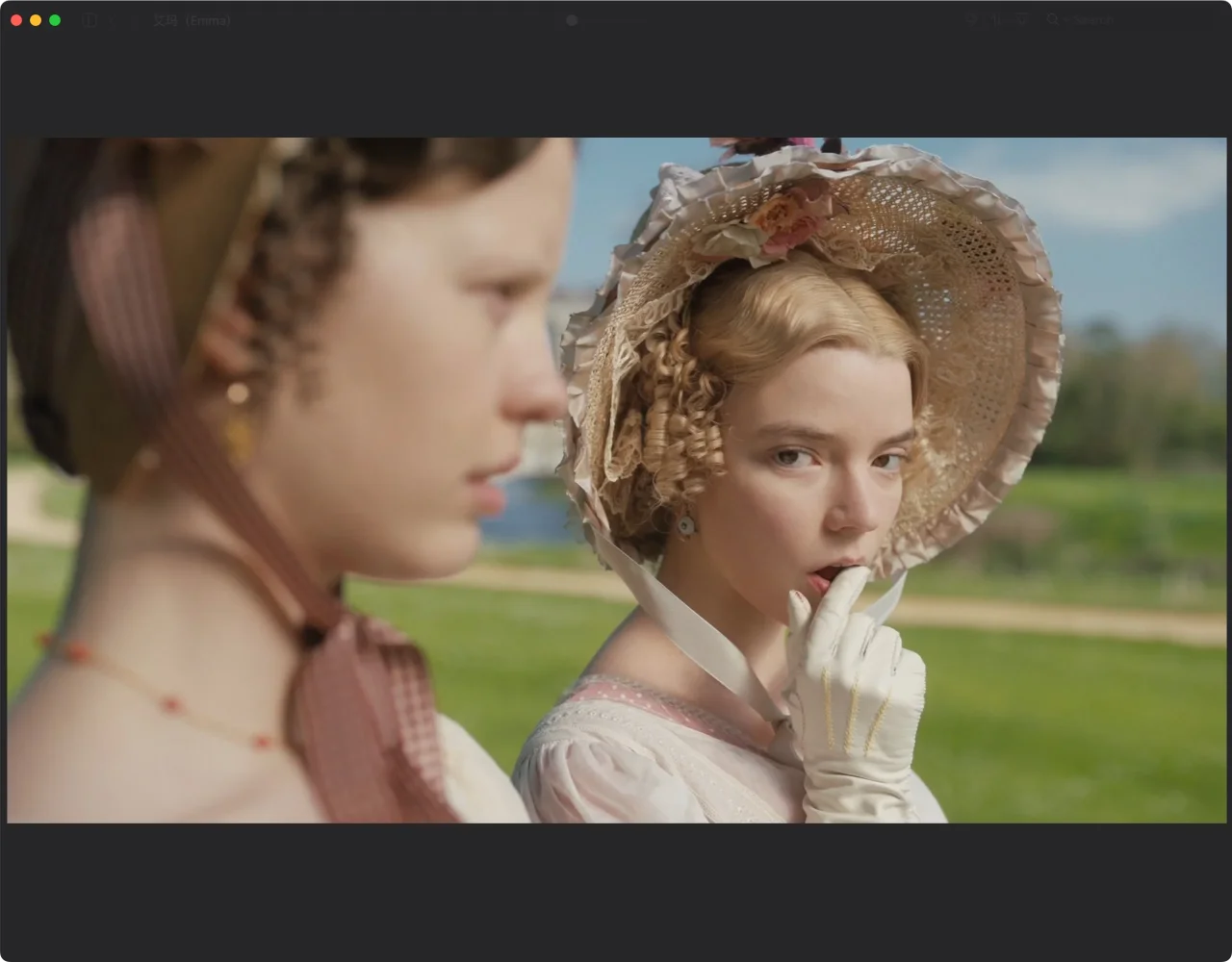1232x962 pixels.
Task: Click the green full-screen window button
Action: (55, 20)
